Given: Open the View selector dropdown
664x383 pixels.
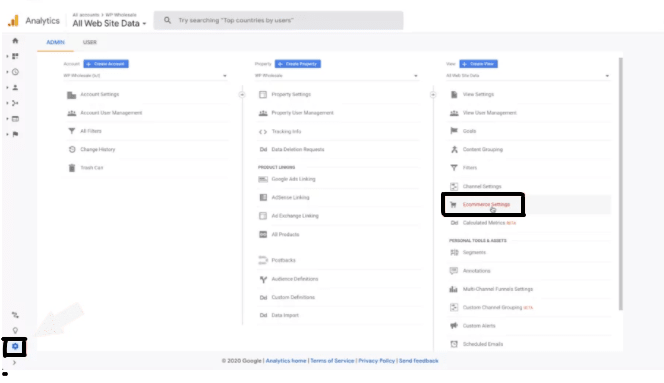Looking at the screenshot, I should click(528, 76).
